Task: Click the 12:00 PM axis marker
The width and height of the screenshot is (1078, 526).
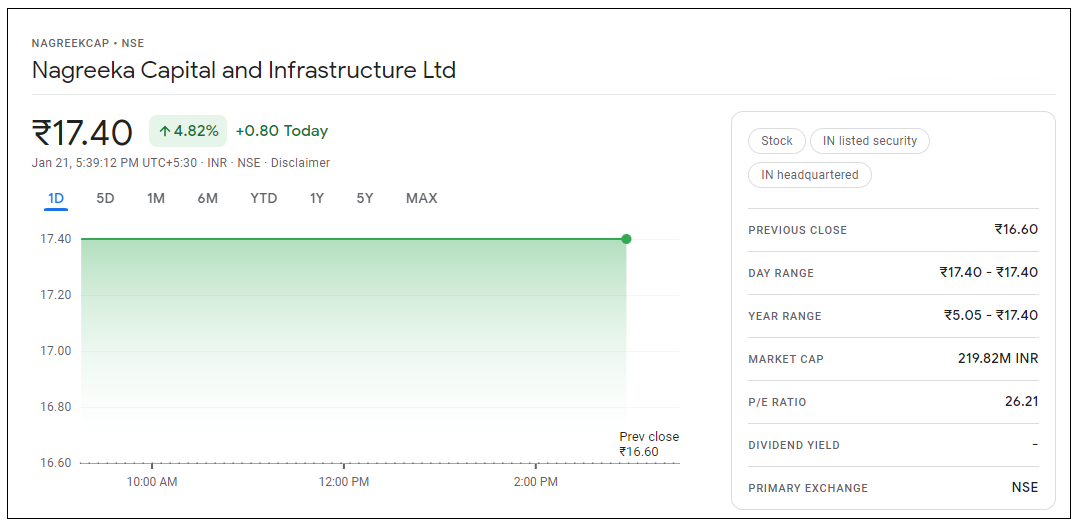Action: 344,482
